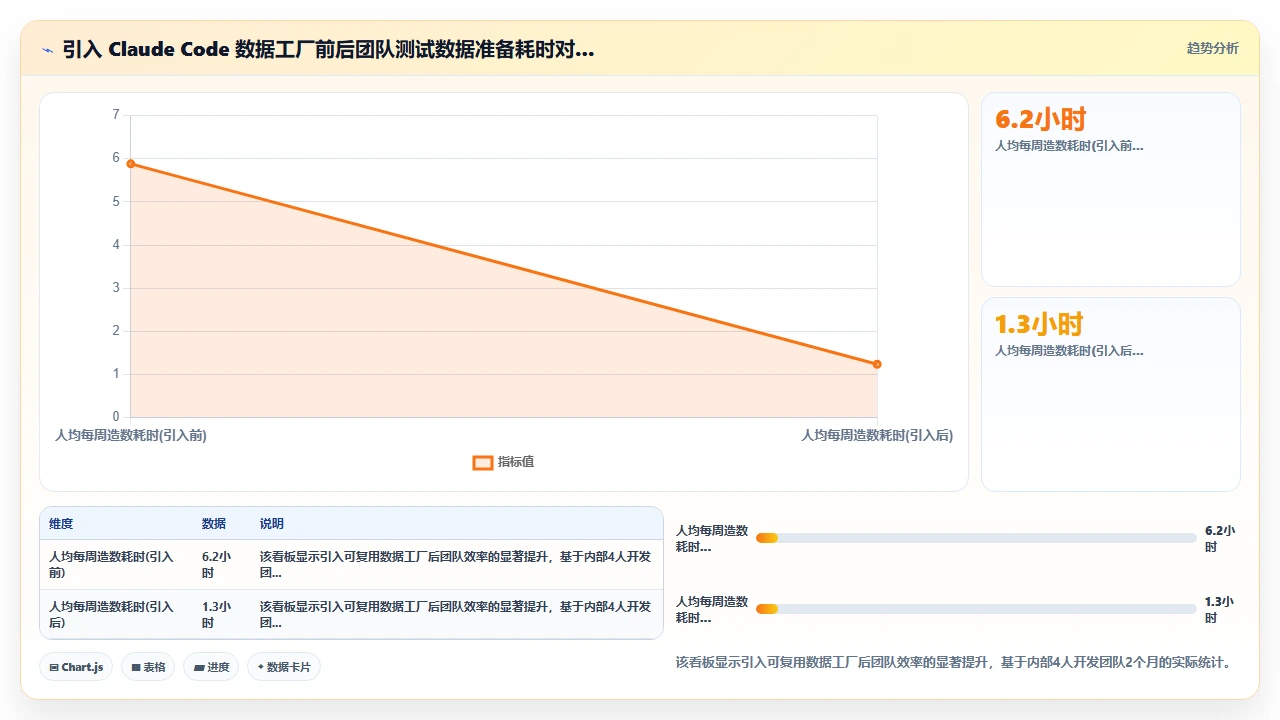Click x-axis label 人均每周造数耗时(引入前)
Image resolution: width=1280 pixels, height=720 pixels.
(x=131, y=436)
